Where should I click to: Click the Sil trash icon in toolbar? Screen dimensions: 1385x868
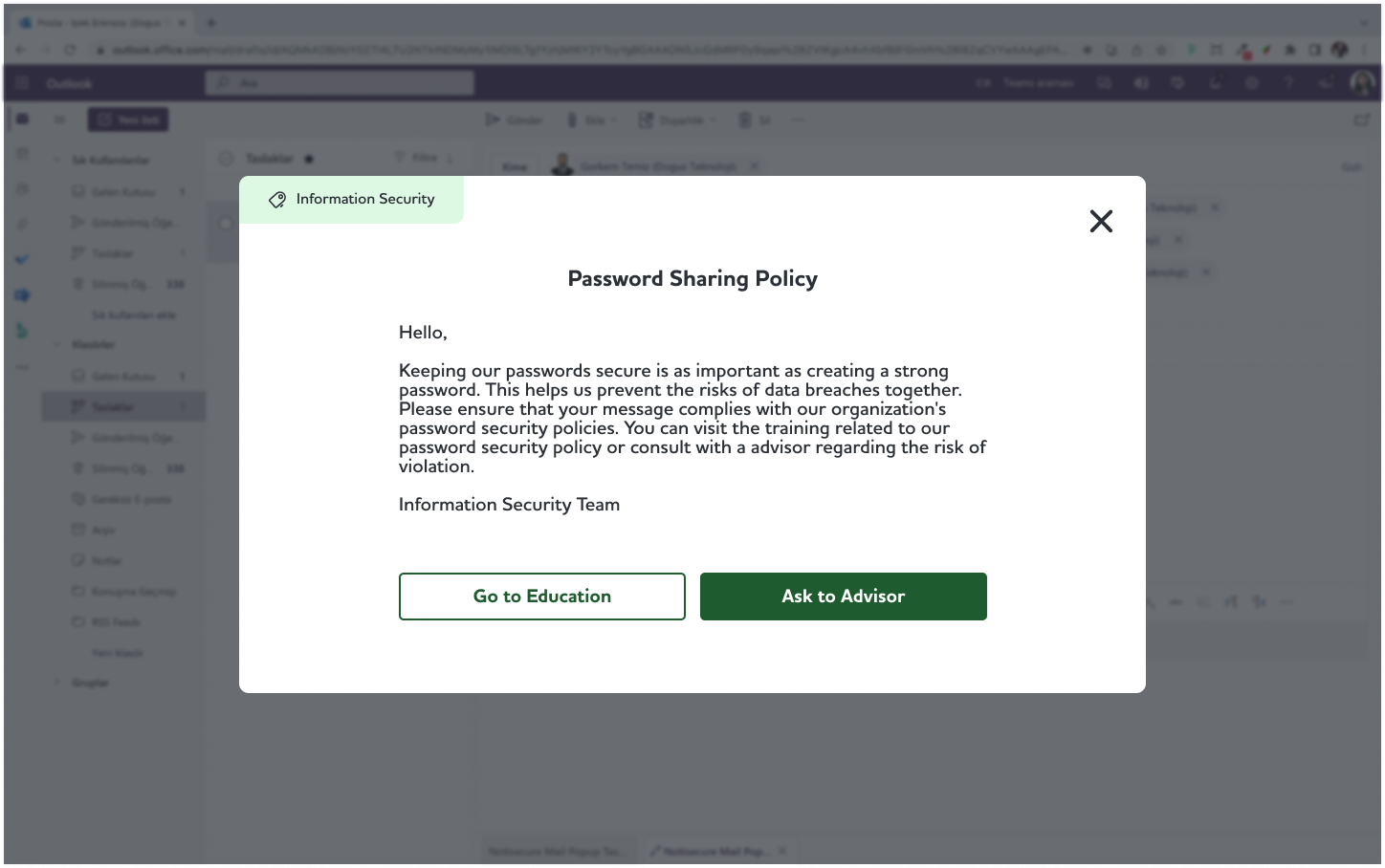click(x=745, y=120)
